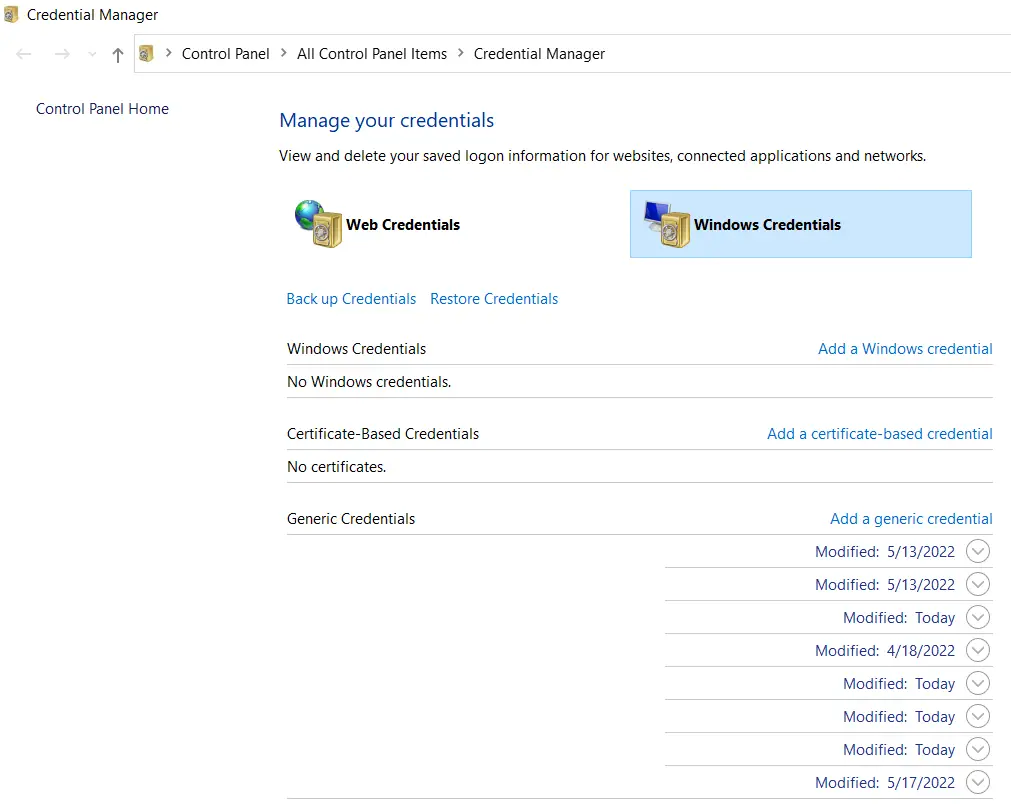Open the recent locations dropdown arrow

click(x=92, y=54)
